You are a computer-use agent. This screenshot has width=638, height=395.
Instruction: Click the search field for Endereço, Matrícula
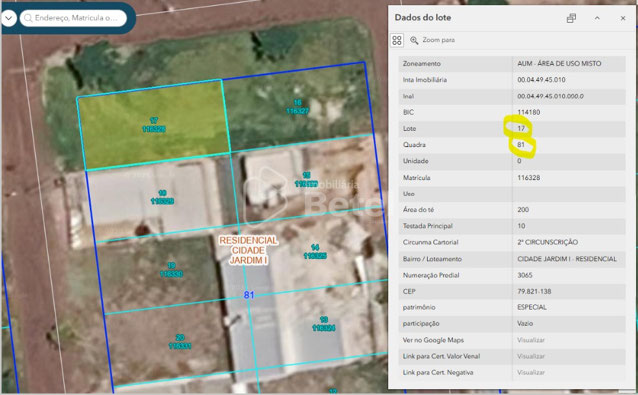(x=73, y=18)
